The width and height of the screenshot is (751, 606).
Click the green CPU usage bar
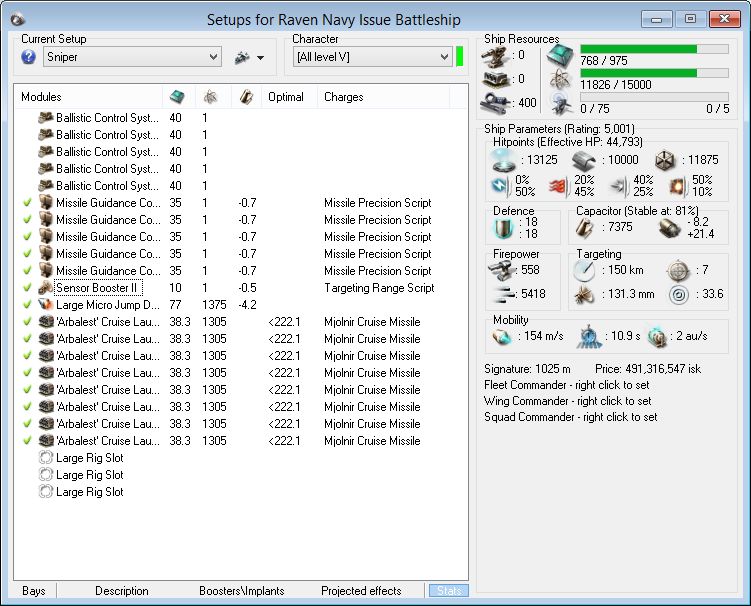pyautogui.click(x=640, y=48)
